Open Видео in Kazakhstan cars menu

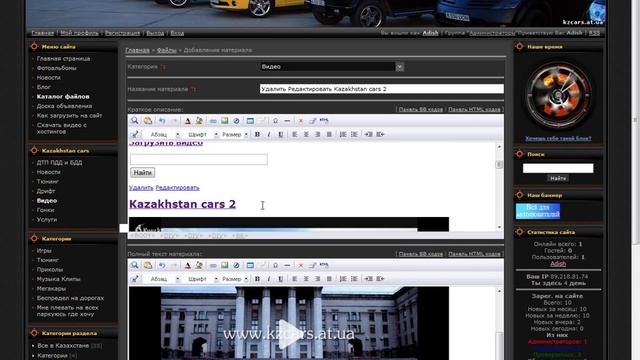tap(47, 200)
